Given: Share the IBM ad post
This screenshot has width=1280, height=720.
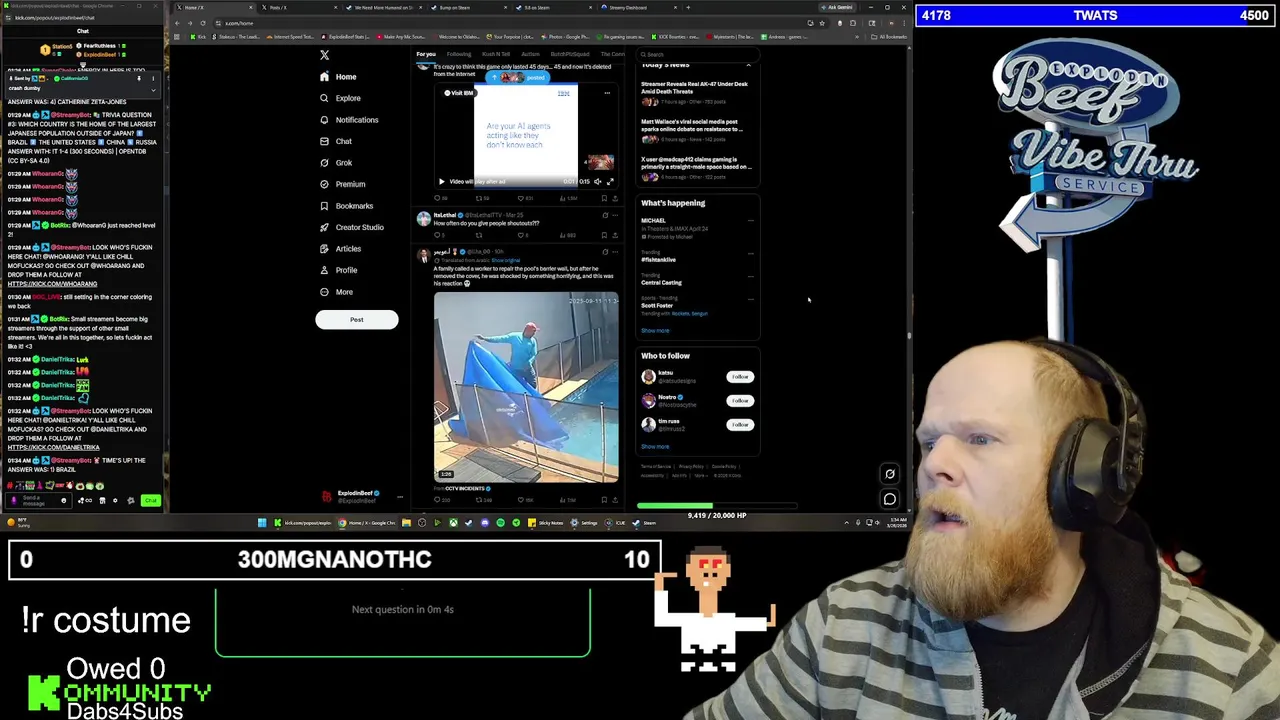Looking at the screenshot, I should coord(614,198).
